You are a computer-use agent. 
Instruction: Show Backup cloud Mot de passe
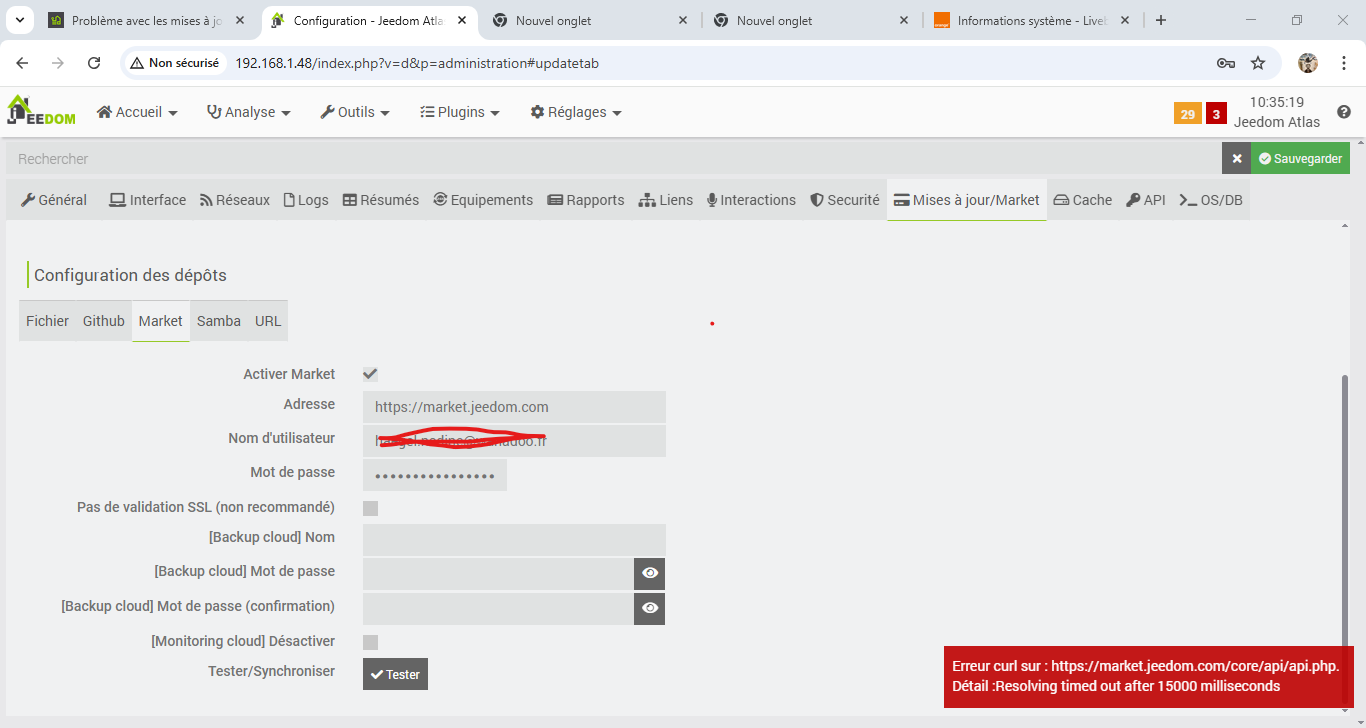650,573
